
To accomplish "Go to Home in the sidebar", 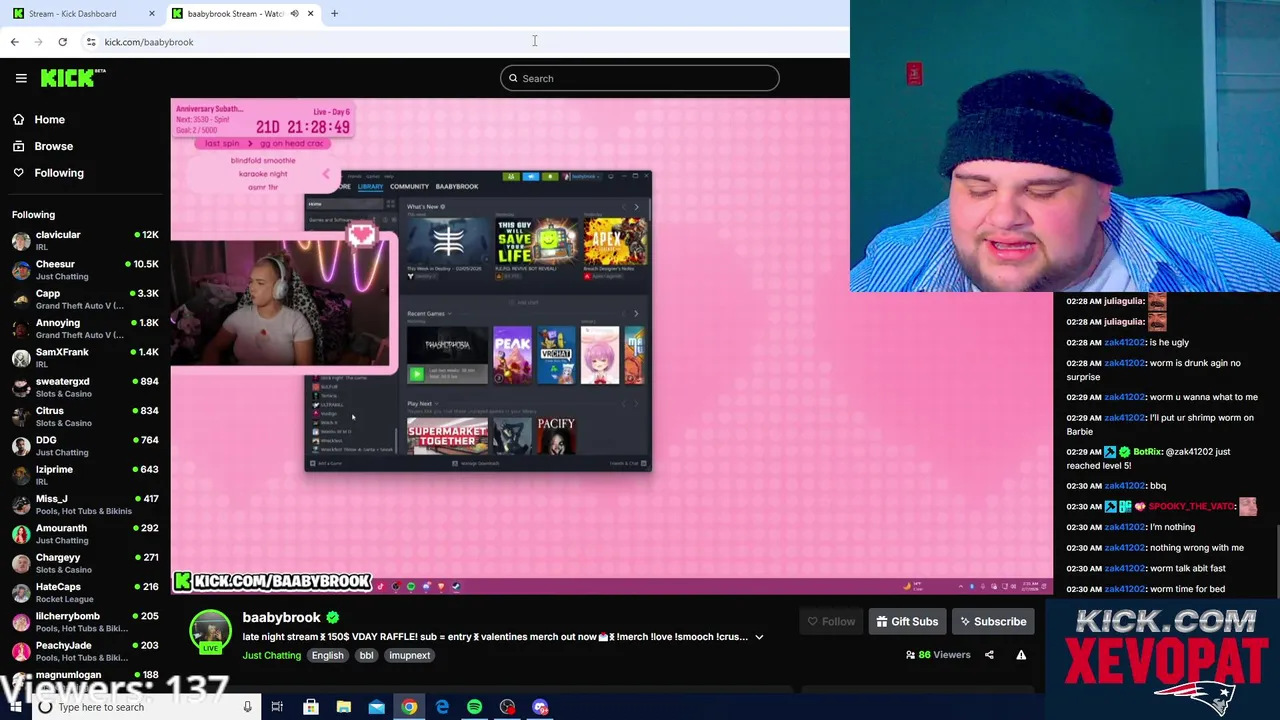I will (x=49, y=119).
